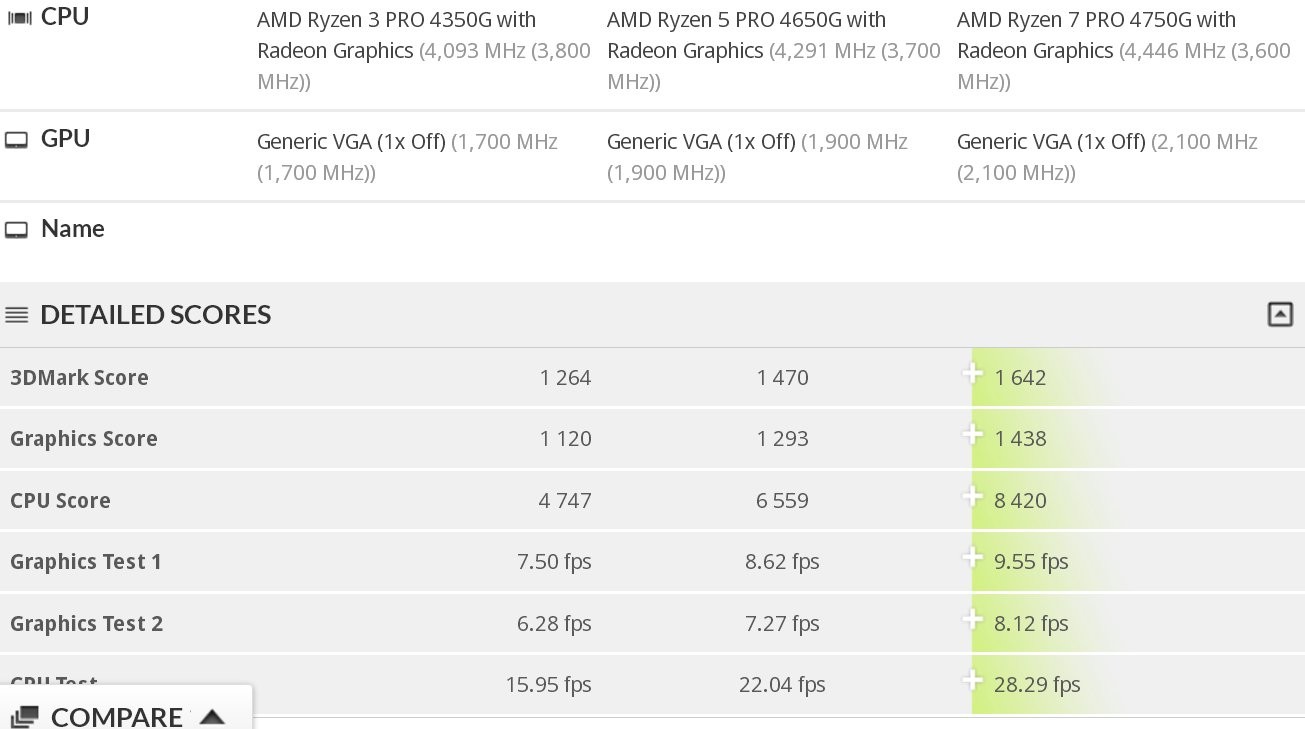Click plus icon beside 1 642 score

point(971,375)
